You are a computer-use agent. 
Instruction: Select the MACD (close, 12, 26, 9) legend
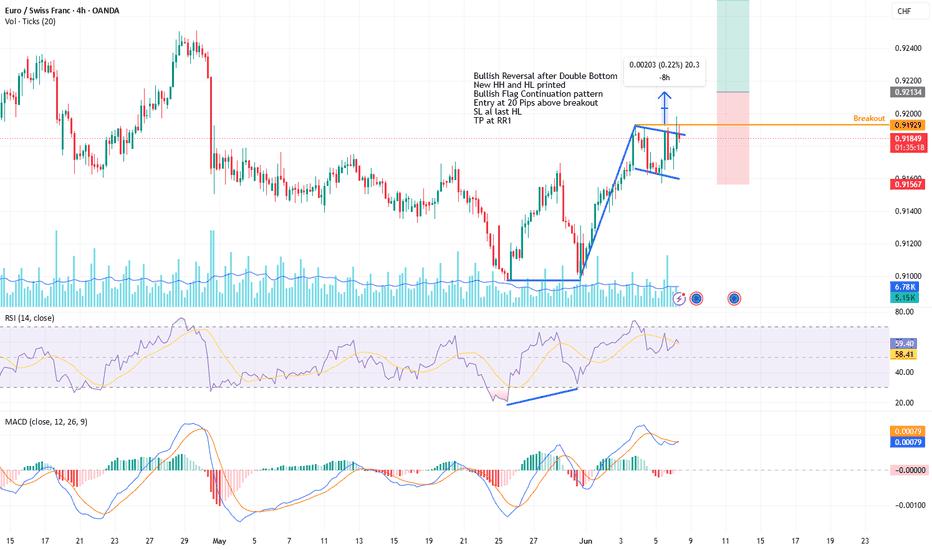46,422
